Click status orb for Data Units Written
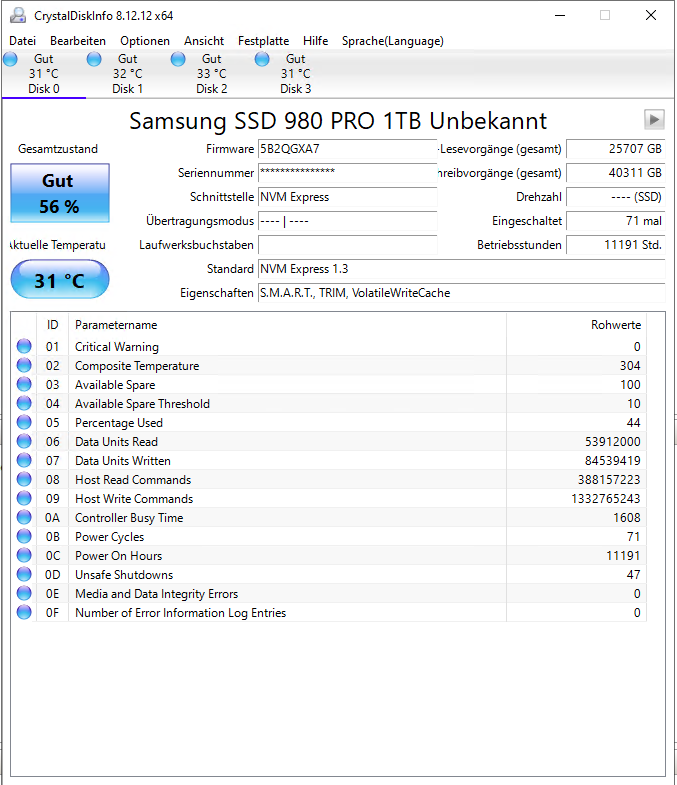 click(x=24, y=460)
